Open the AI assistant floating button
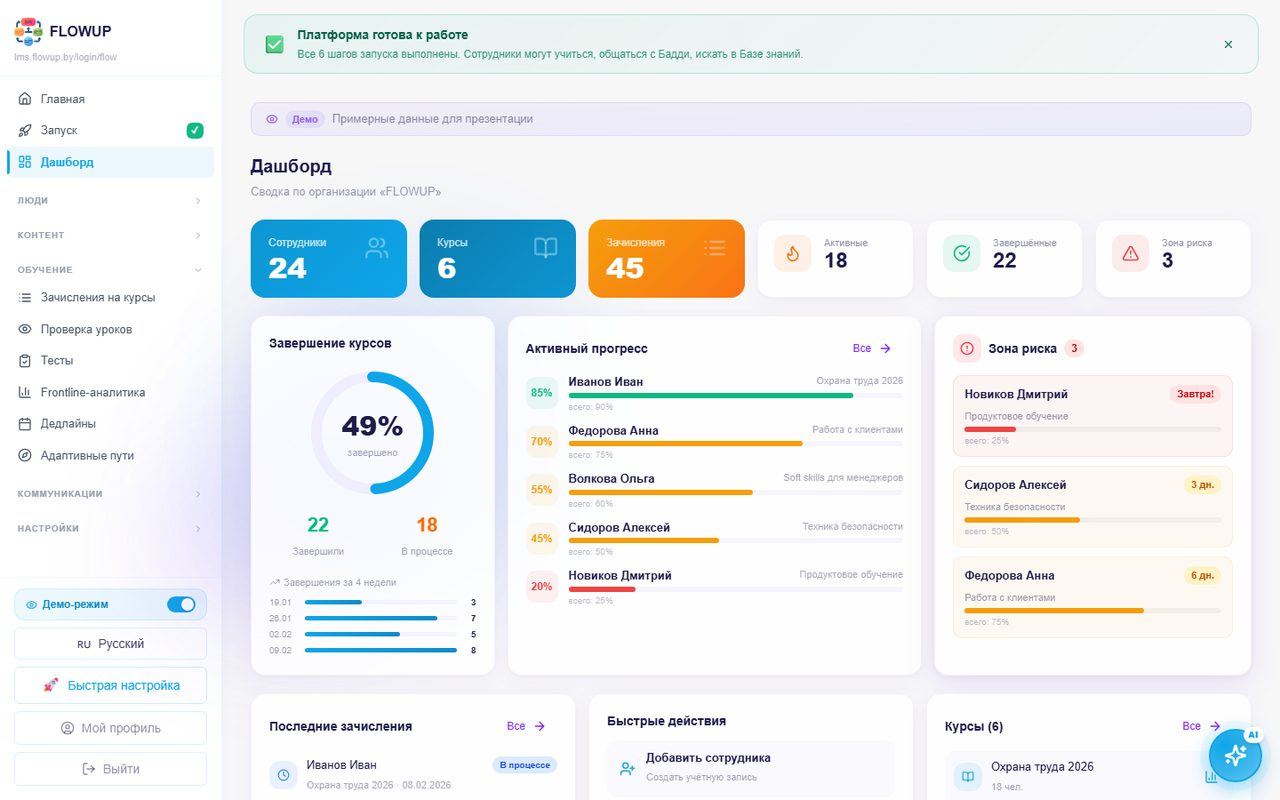 (x=1235, y=755)
